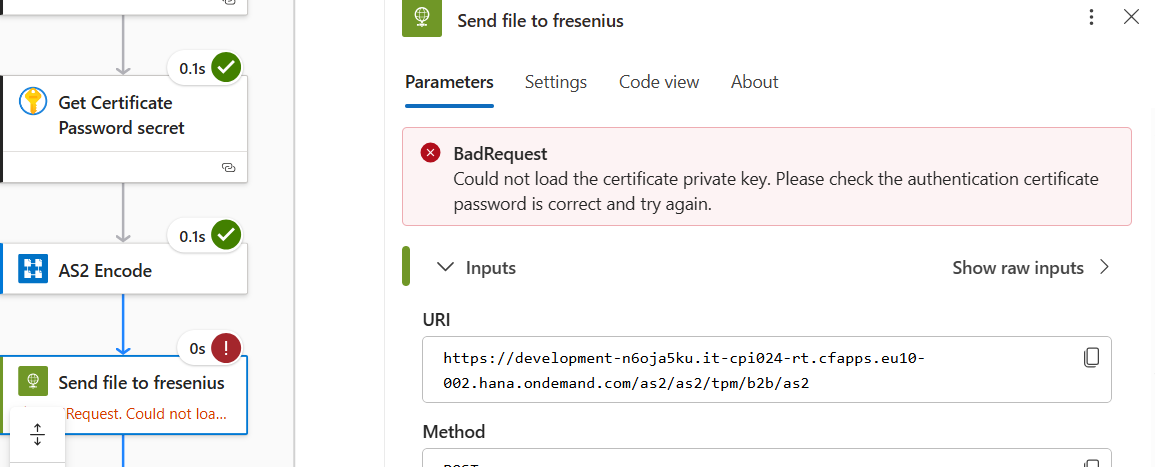Image resolution: width=1155 pixels, height=467 pixels.
Task: Open the Code view tab
Action: 659,82
